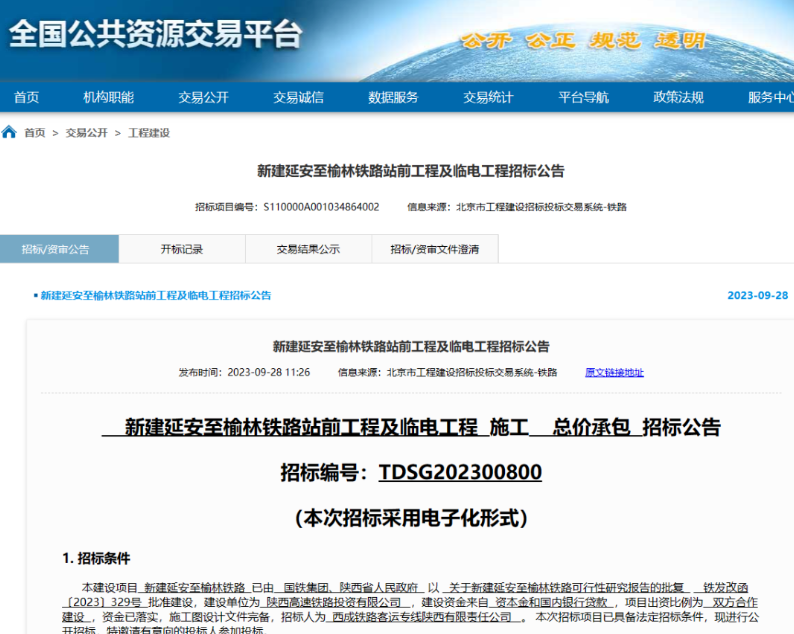Switch to the 开标记录 tab
The height and width of the screenshot is (634, 794).
pos(182,249)
